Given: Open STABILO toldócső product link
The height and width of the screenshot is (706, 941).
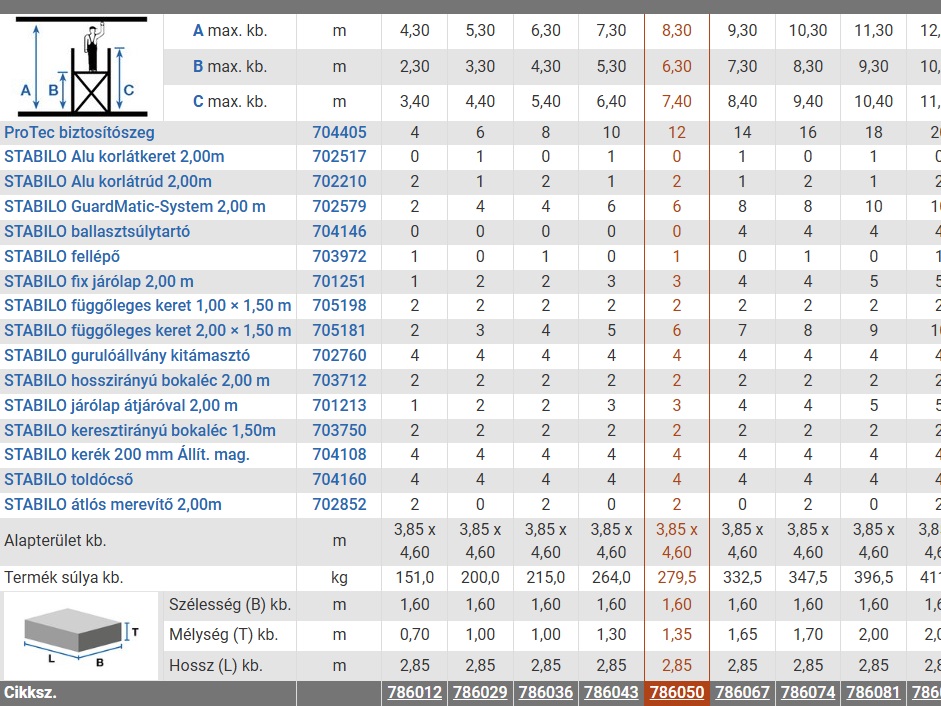Looking at the screenshot, I should pyautogui.click(x=69, y=480).
